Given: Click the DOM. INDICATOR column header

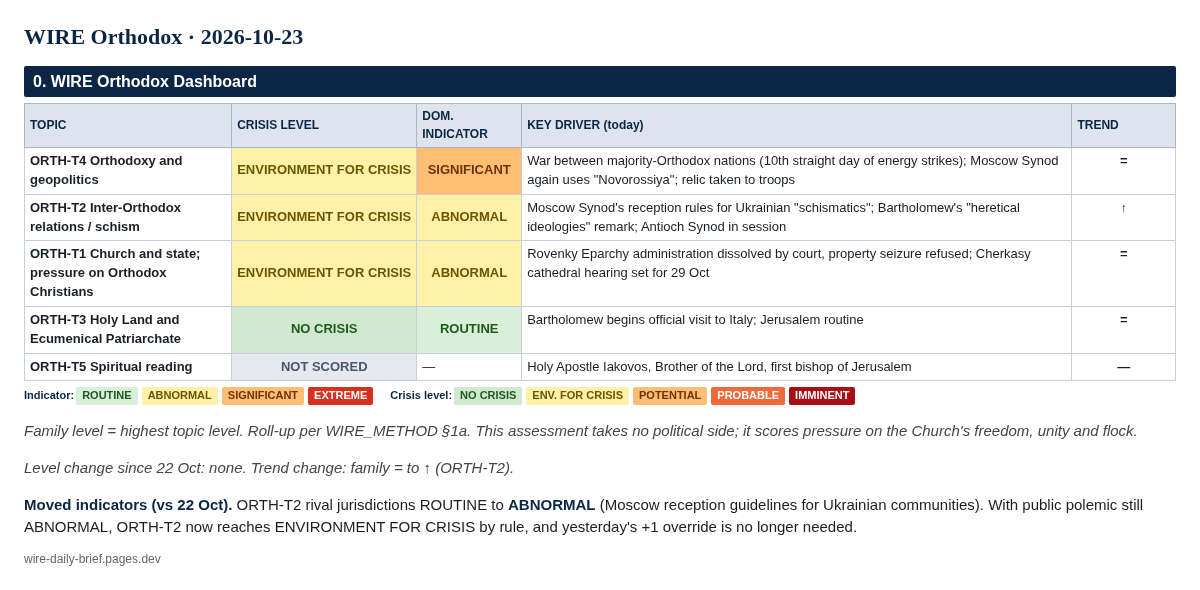Looking at the screenshot, I should tap(469, 125).
